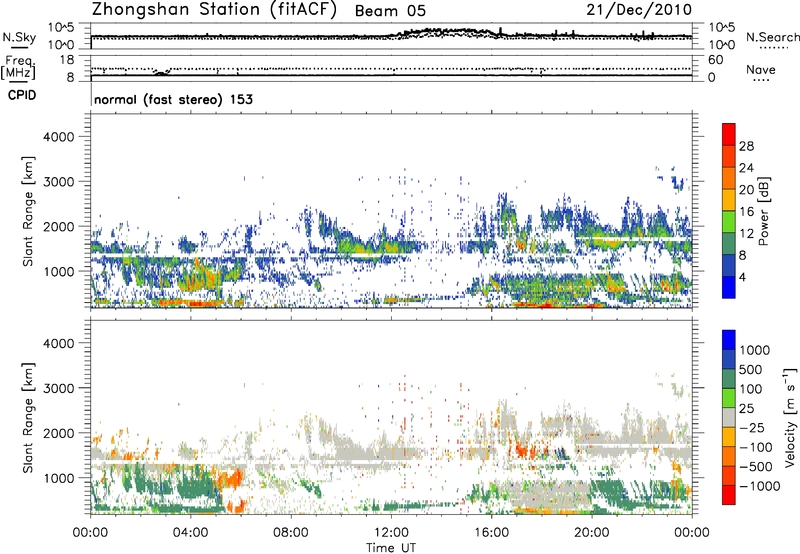
Task: Click the frequency dip near 03:00
Action: point(162,72)
